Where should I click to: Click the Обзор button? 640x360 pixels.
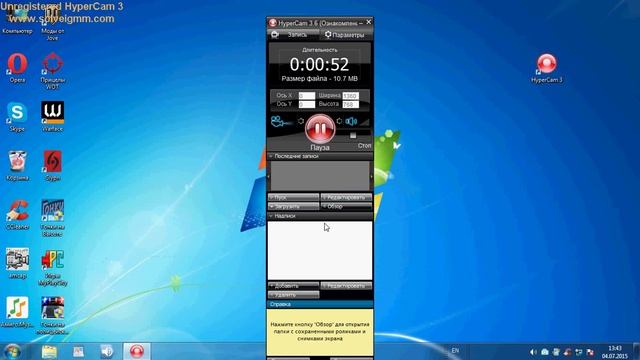(x=346, y=207)
